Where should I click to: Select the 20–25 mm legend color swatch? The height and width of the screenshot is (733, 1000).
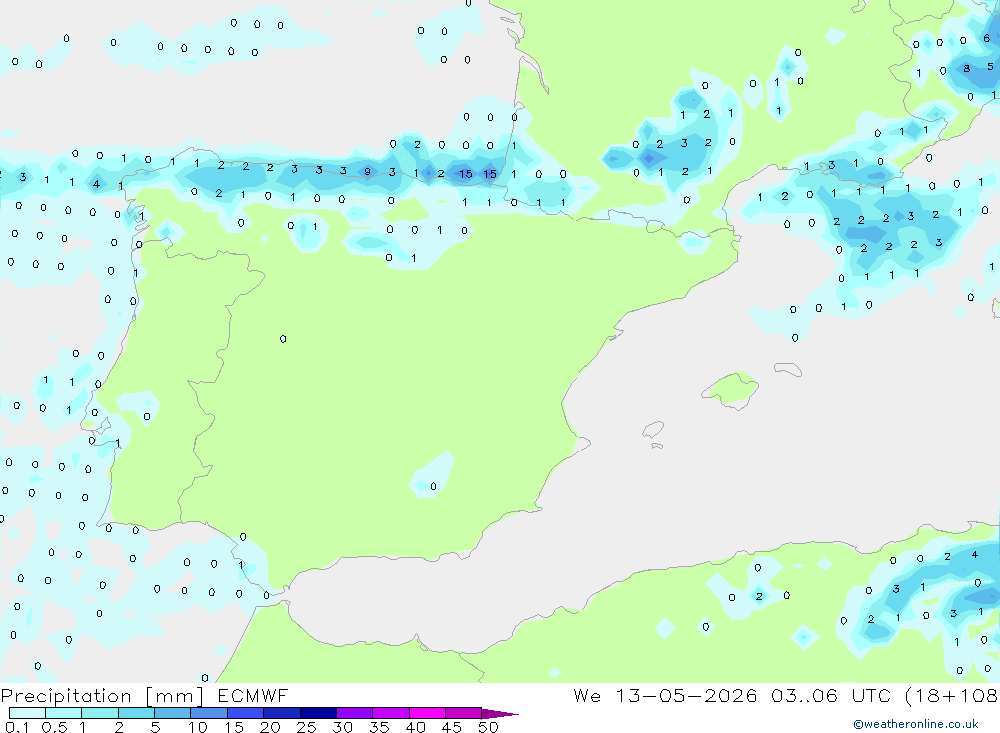coord(281,713)
